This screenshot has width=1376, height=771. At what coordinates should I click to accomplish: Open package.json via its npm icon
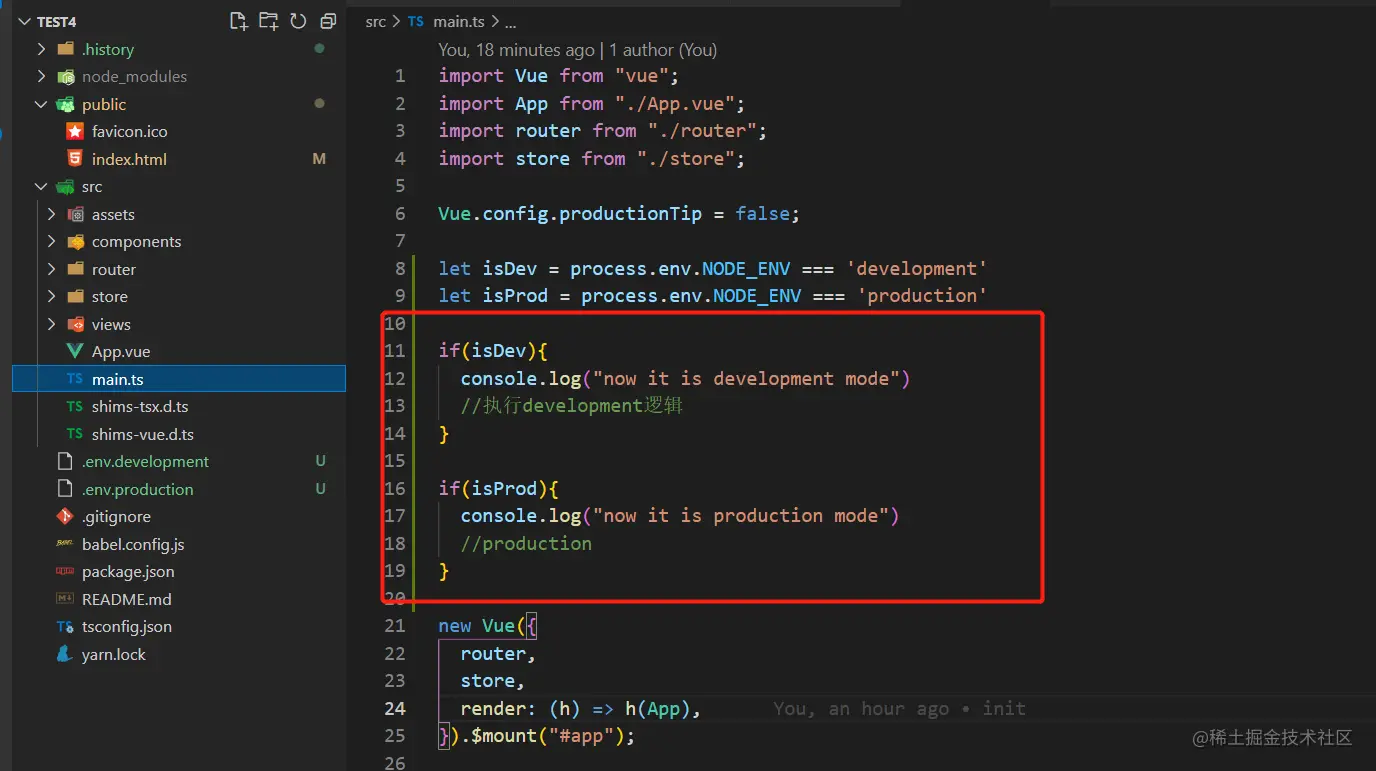(x=65, y=572)
